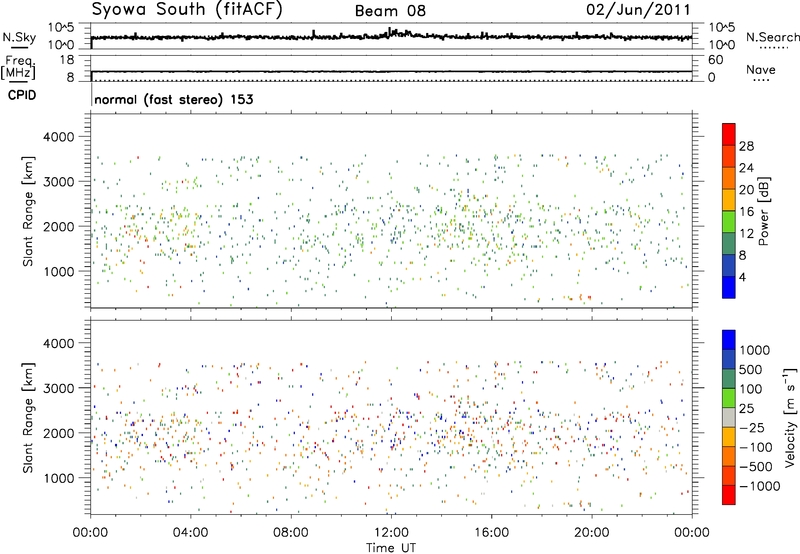800x554 pixels.
Task: Click the date '02/Jun/2011'
Action: click(x=638, y=9)
